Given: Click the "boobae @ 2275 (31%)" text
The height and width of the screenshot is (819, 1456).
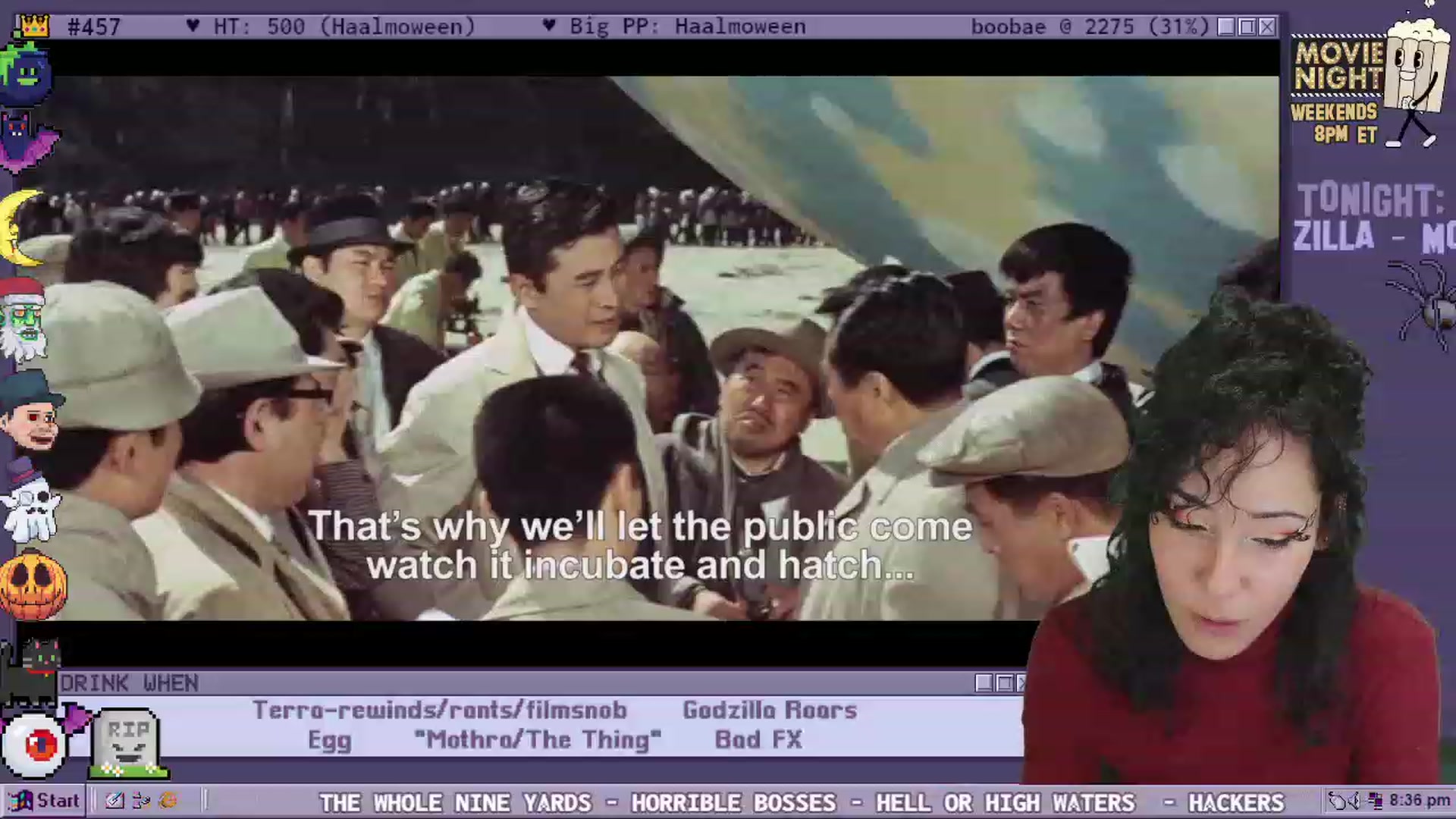Looking at the screenshot, I should point(1090,27).
